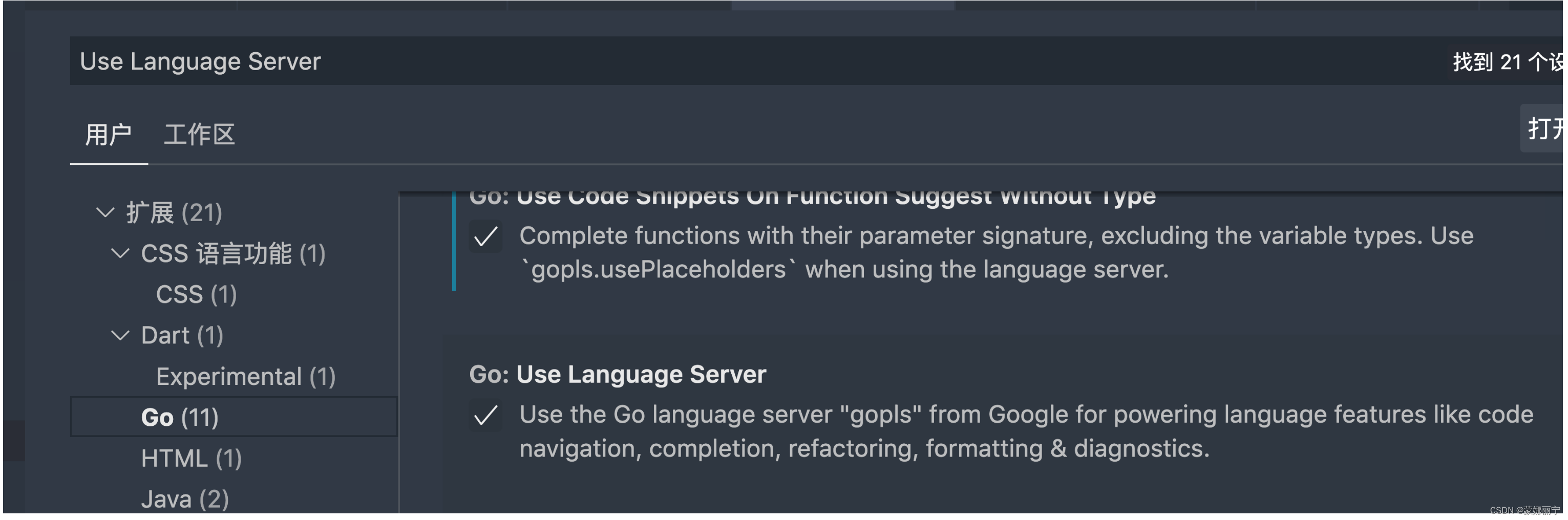Click the Use Code Snippets setting heading
This screenshot has width=1568, height=520.
(811, 198)
